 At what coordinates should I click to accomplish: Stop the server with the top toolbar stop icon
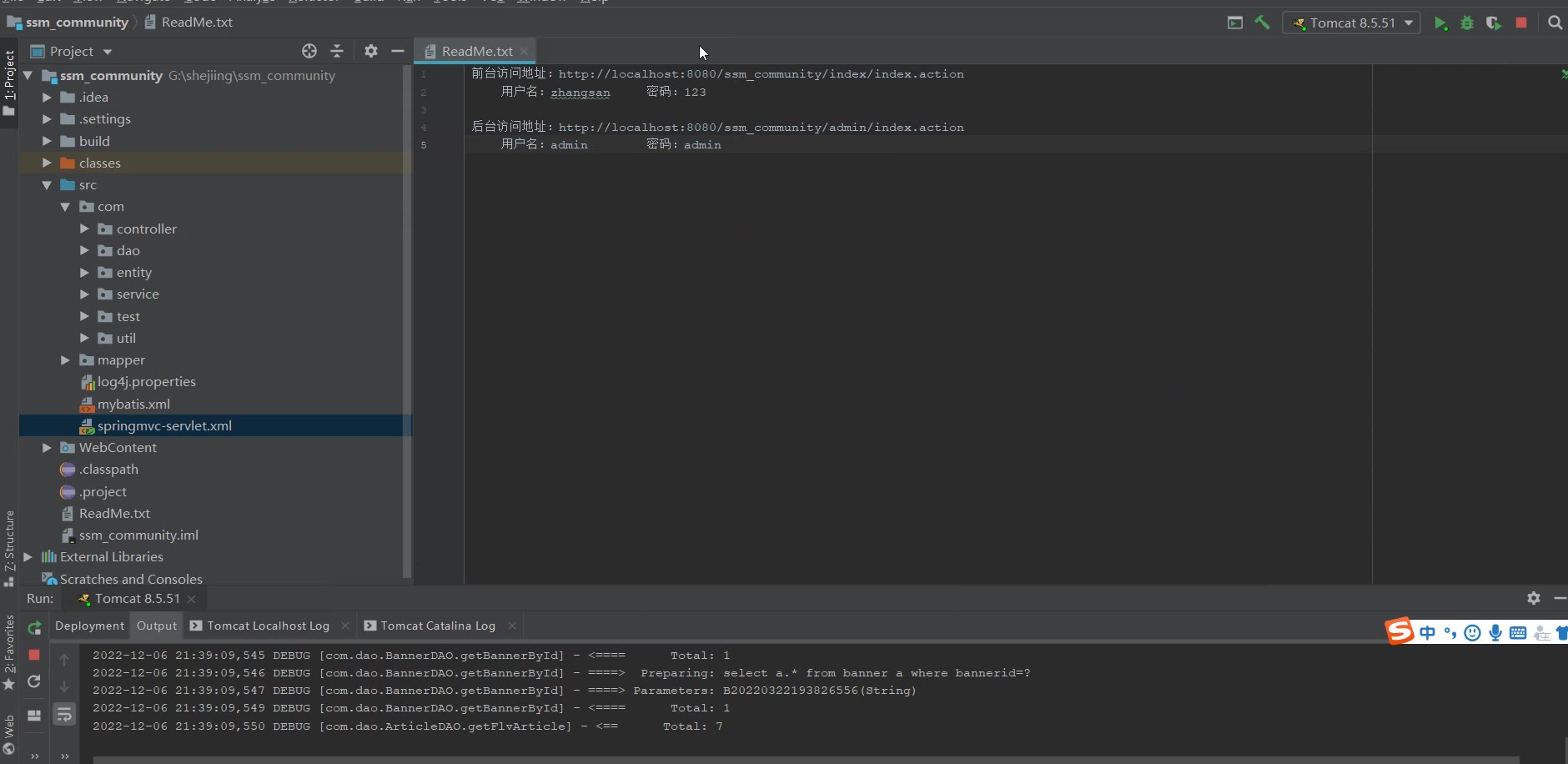(x=1521, y=23)
